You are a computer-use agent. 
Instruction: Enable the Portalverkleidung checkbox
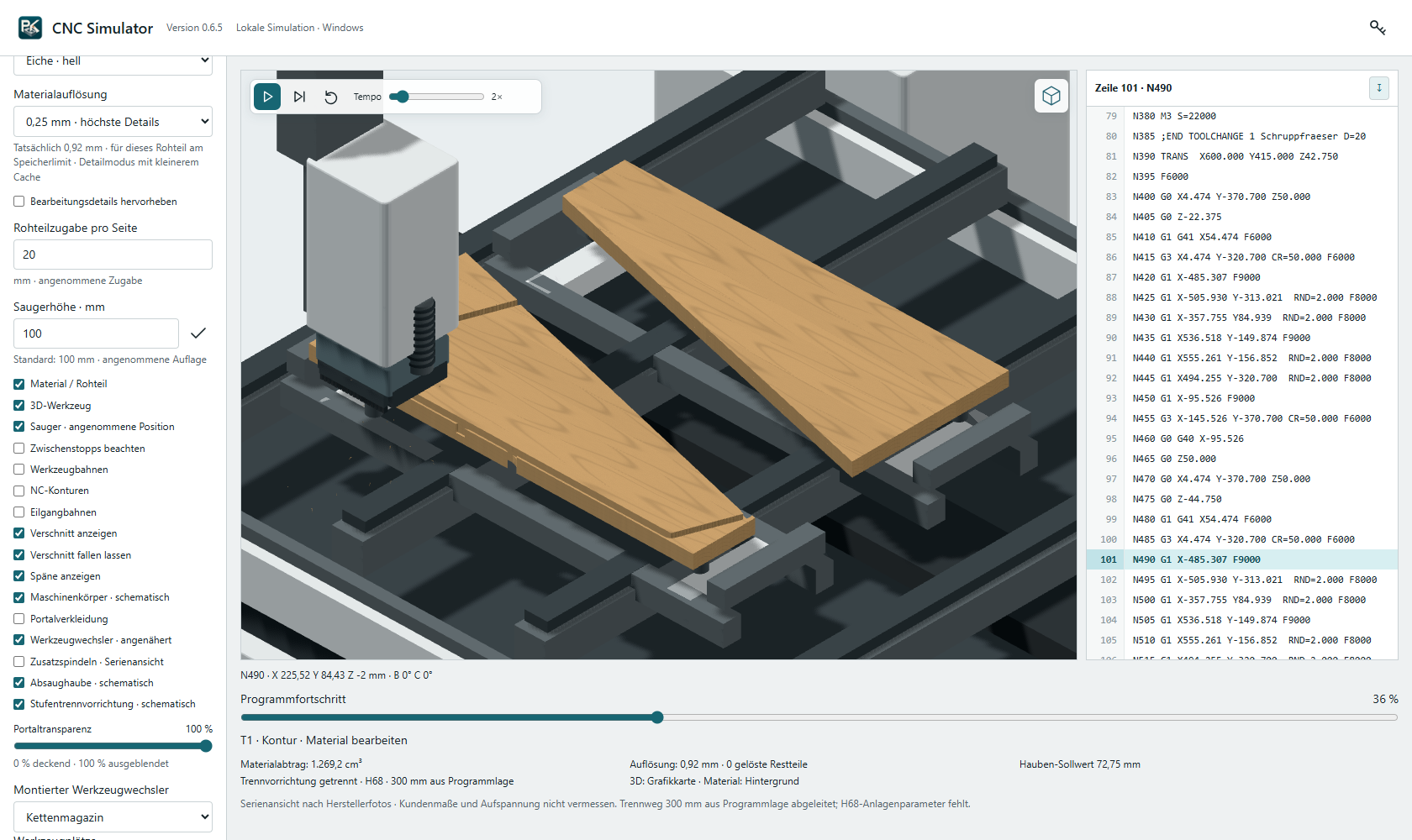coord(18,619)
